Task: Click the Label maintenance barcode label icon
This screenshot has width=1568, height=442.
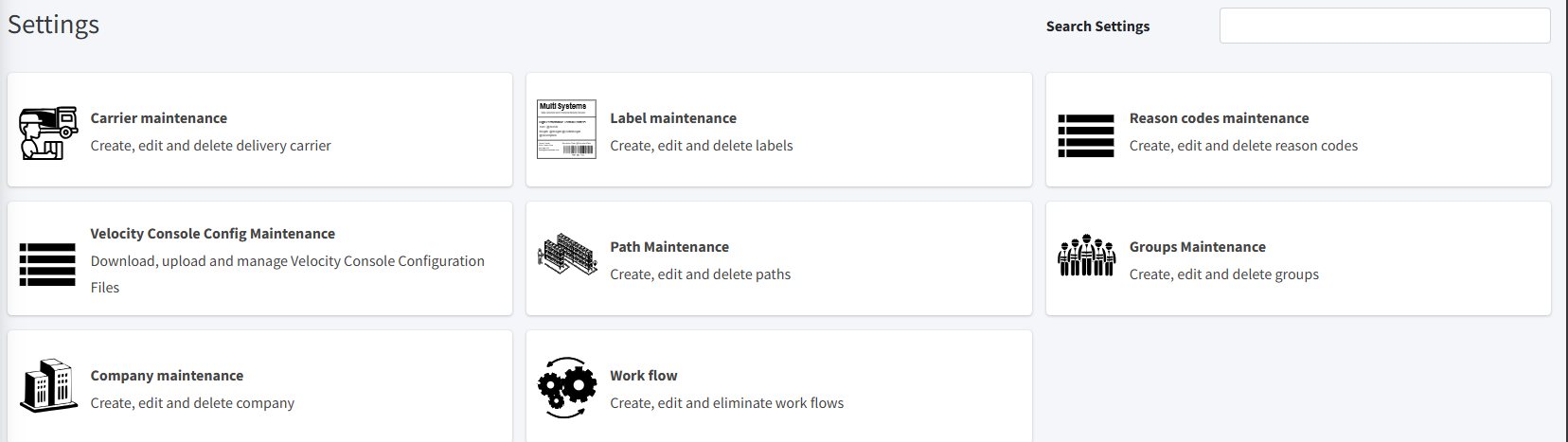Action: tap(566, 130)
